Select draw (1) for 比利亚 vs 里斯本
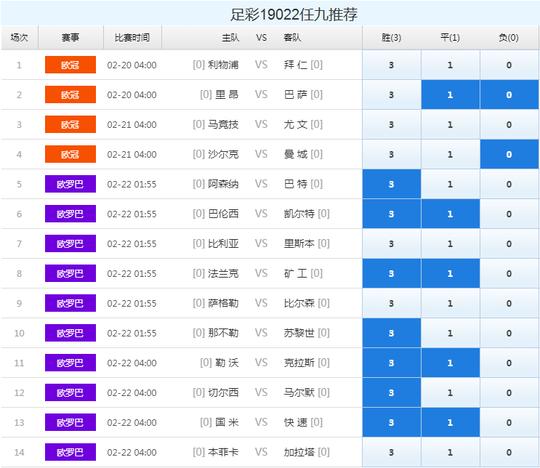The width and height of the screenshot is (540, 468). (450, 243)
